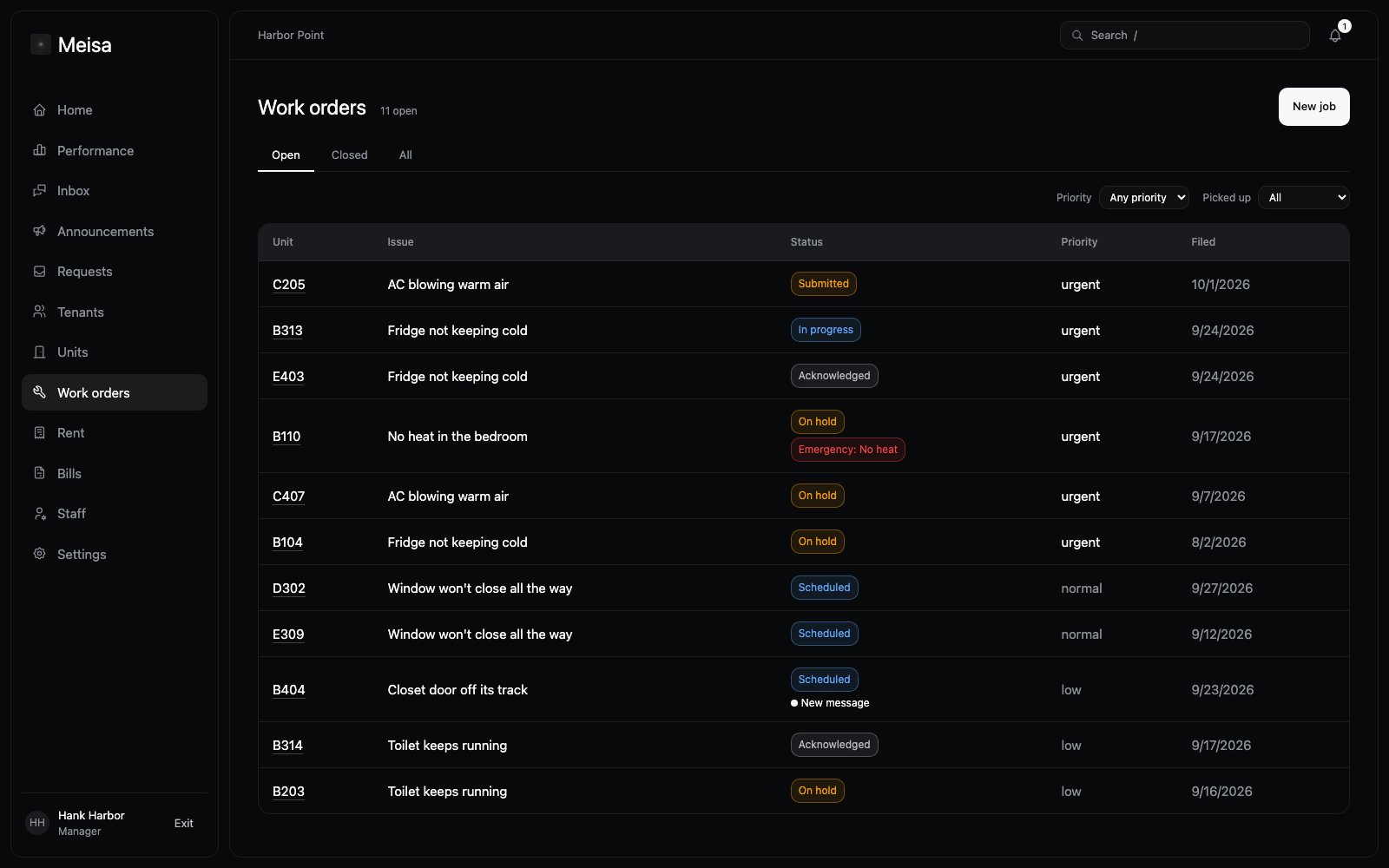Screen dimensions: 1389x868
Task: Click the Emergency: No heat badge
Action: pos(847,450)
